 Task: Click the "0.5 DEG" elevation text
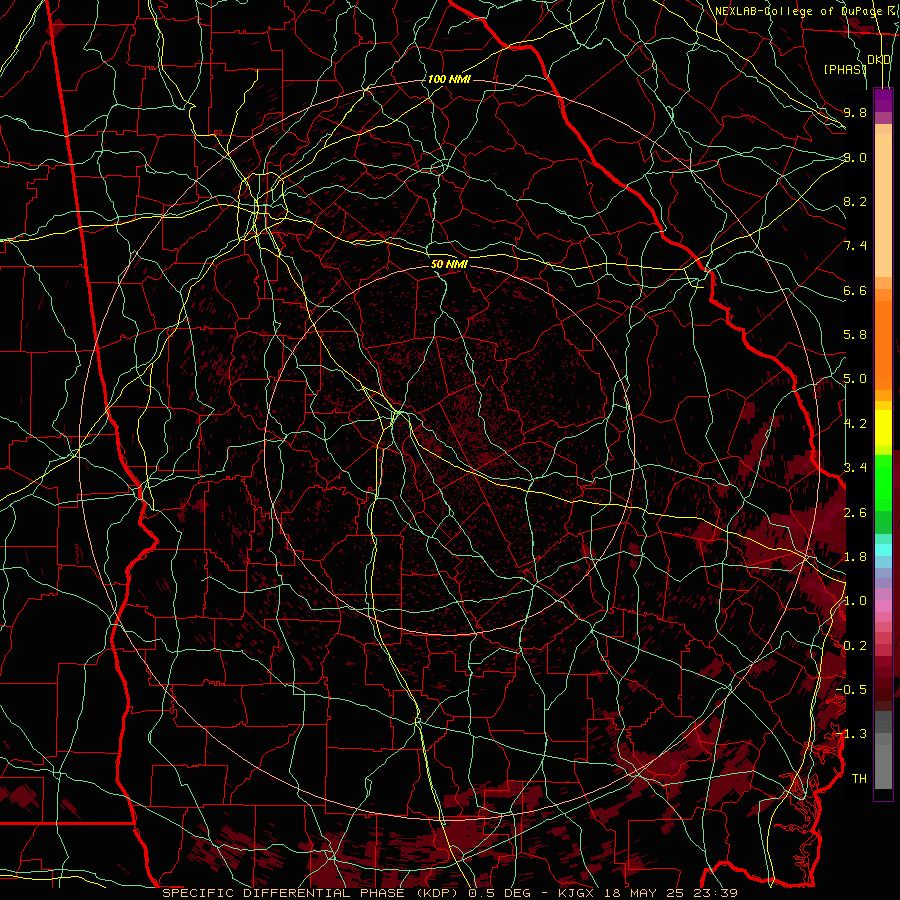pos(498,893)
